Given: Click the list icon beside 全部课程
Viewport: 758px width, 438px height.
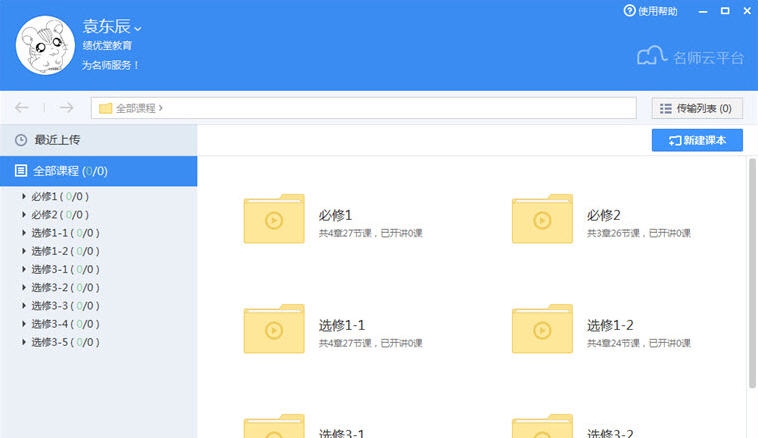Looking at the screenshot, I should [21, 171].
